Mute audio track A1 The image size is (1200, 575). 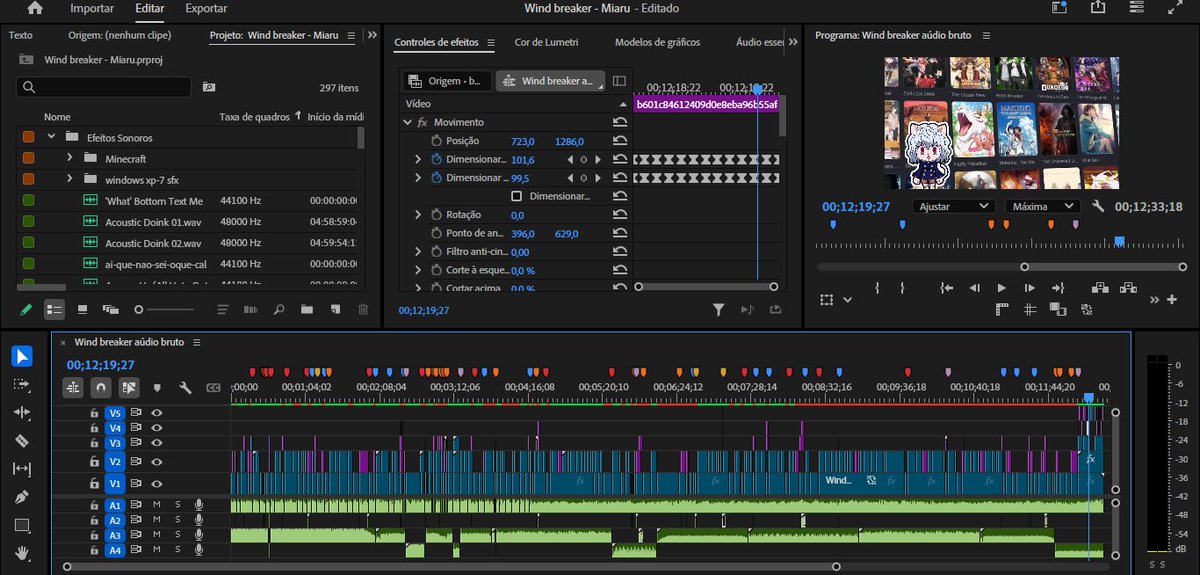pos(157,505)
